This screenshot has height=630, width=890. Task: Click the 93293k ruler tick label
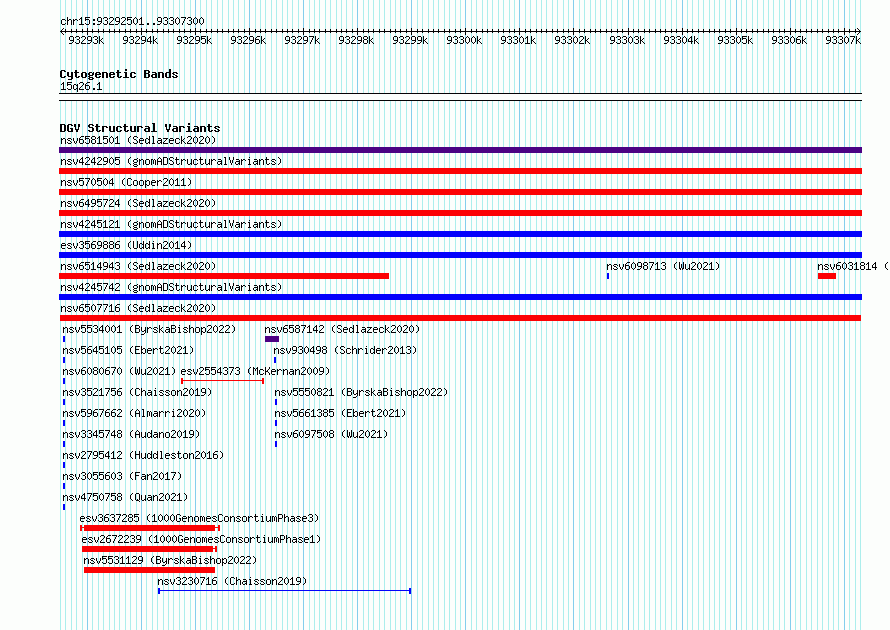pyautogui.click(x=86, y=40)
